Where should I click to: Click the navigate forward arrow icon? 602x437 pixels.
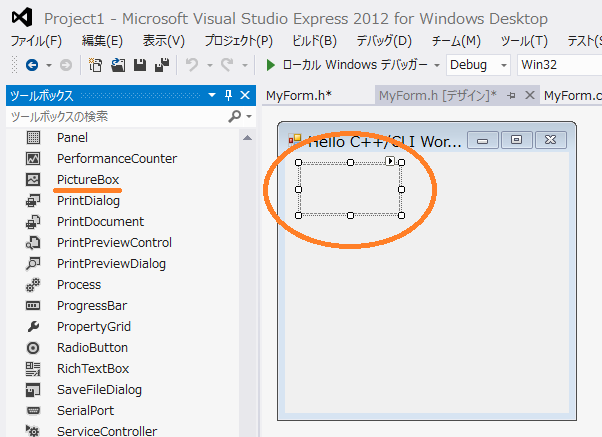click(66, 65)
